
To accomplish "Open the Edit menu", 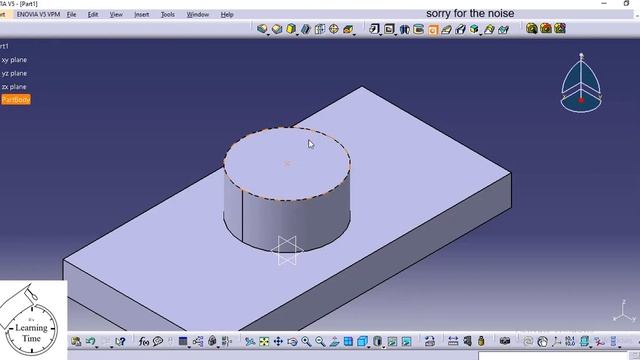I will (x=93, y=14).
